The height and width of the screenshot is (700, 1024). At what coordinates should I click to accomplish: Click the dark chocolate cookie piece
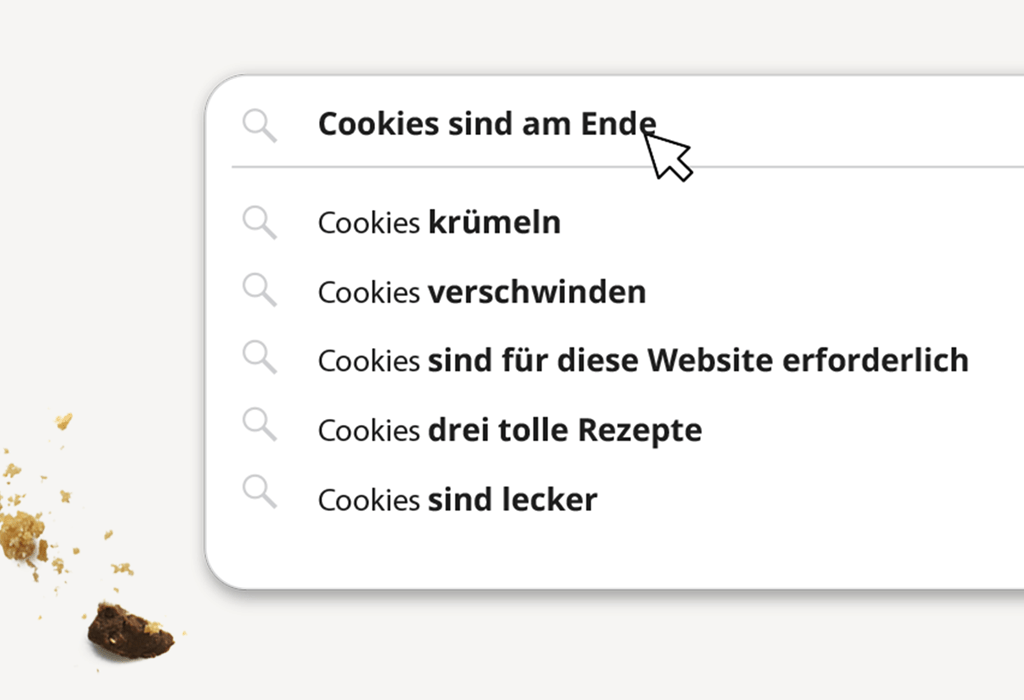pos(129,630)
